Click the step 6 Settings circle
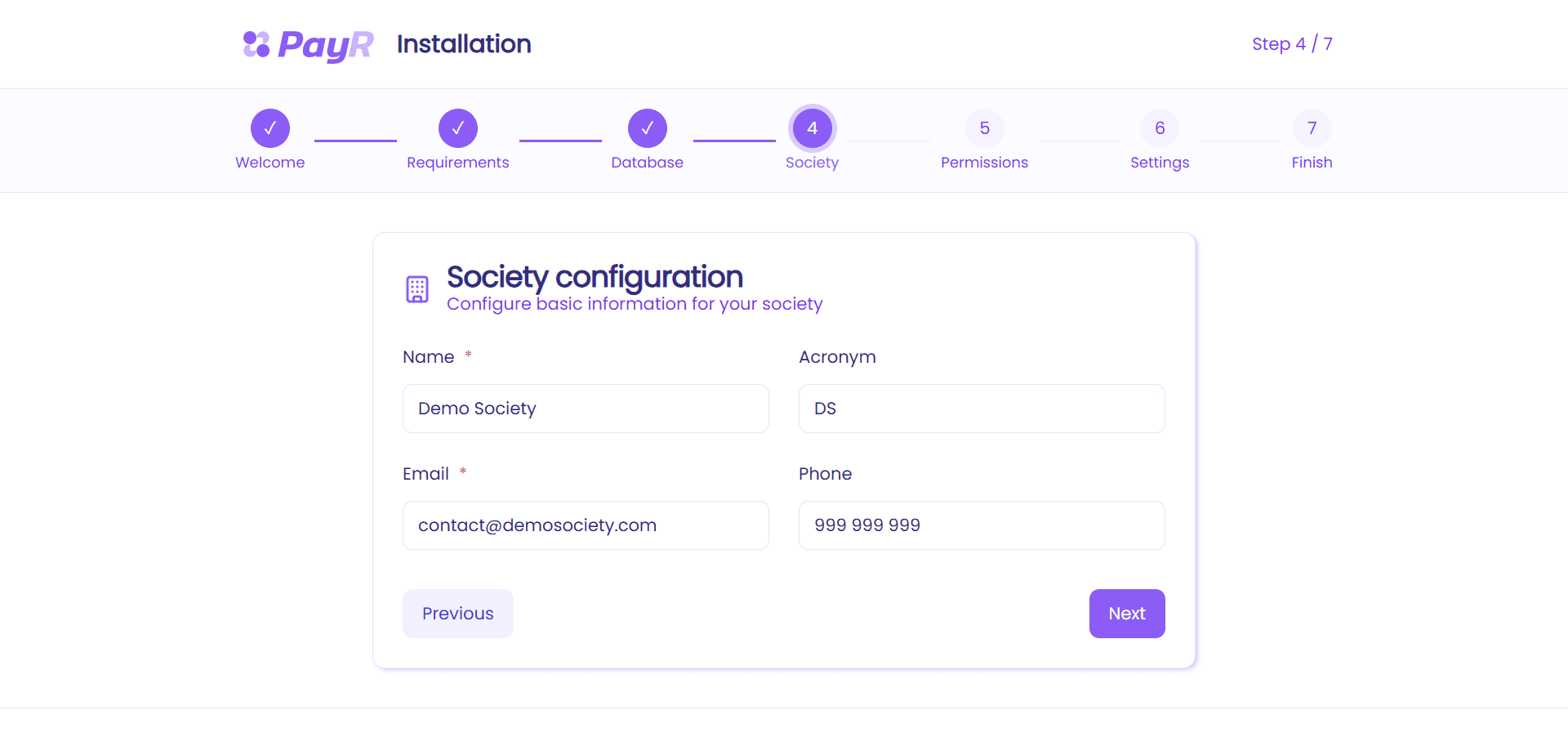 coord(1160,128)
